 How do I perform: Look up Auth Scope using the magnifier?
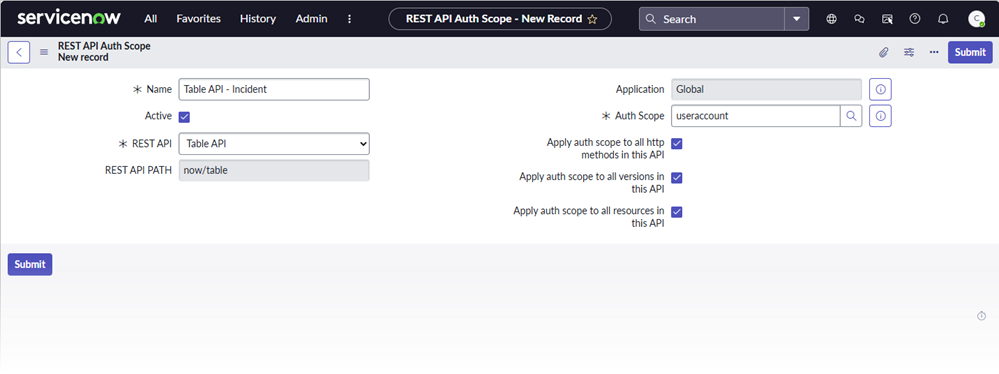pos(851,116)
